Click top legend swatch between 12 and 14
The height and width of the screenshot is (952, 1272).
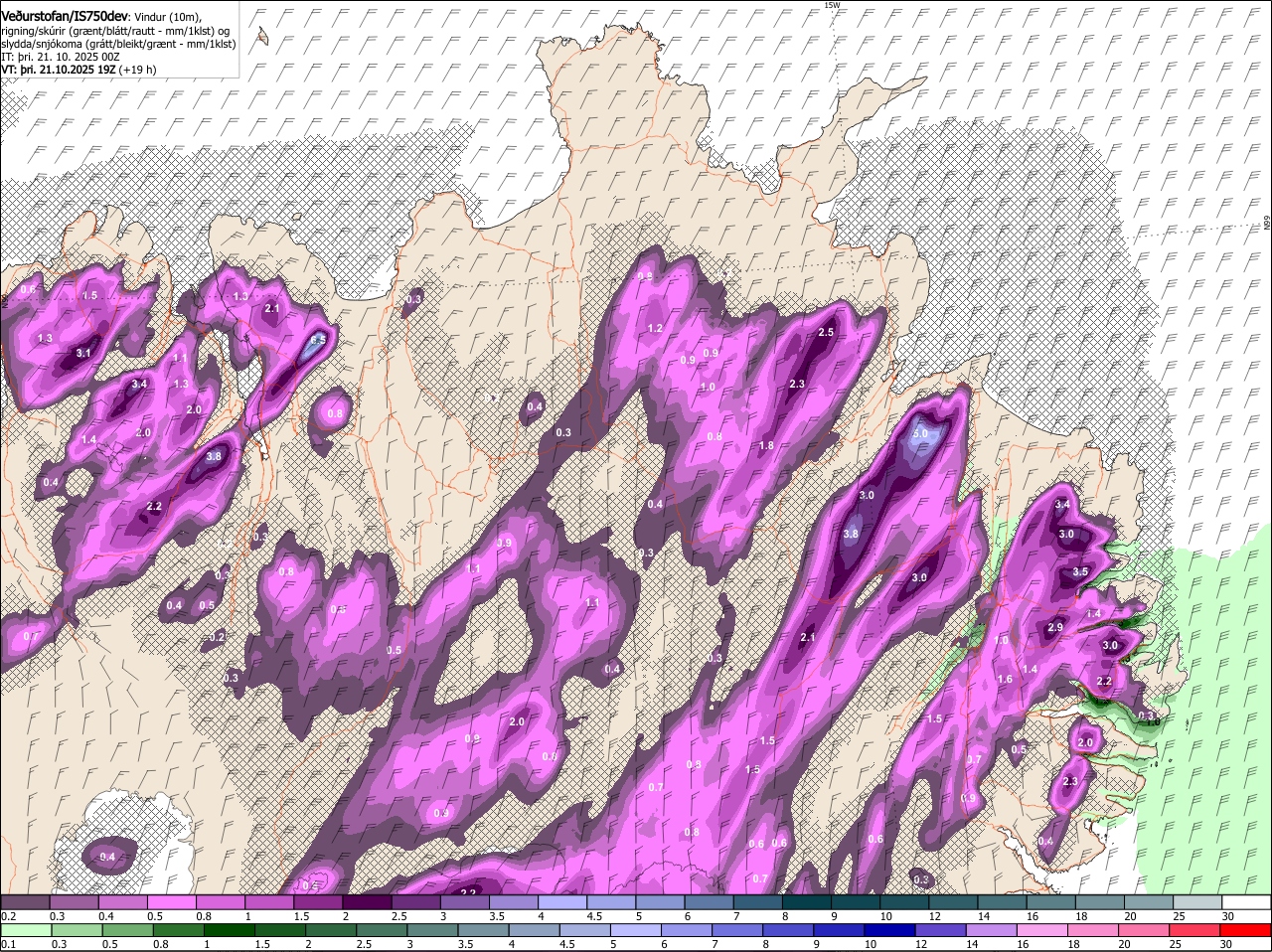point(954,902)
